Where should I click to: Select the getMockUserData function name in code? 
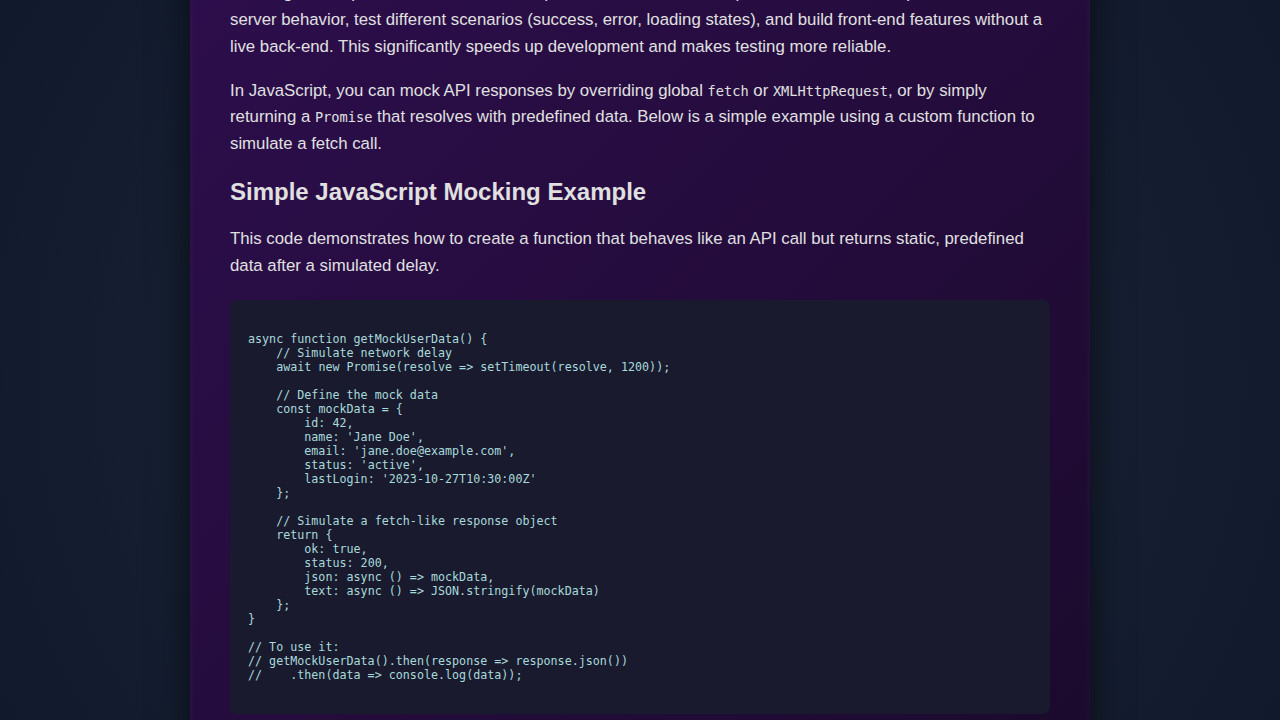pyautogui.click(x=403, y=338)
